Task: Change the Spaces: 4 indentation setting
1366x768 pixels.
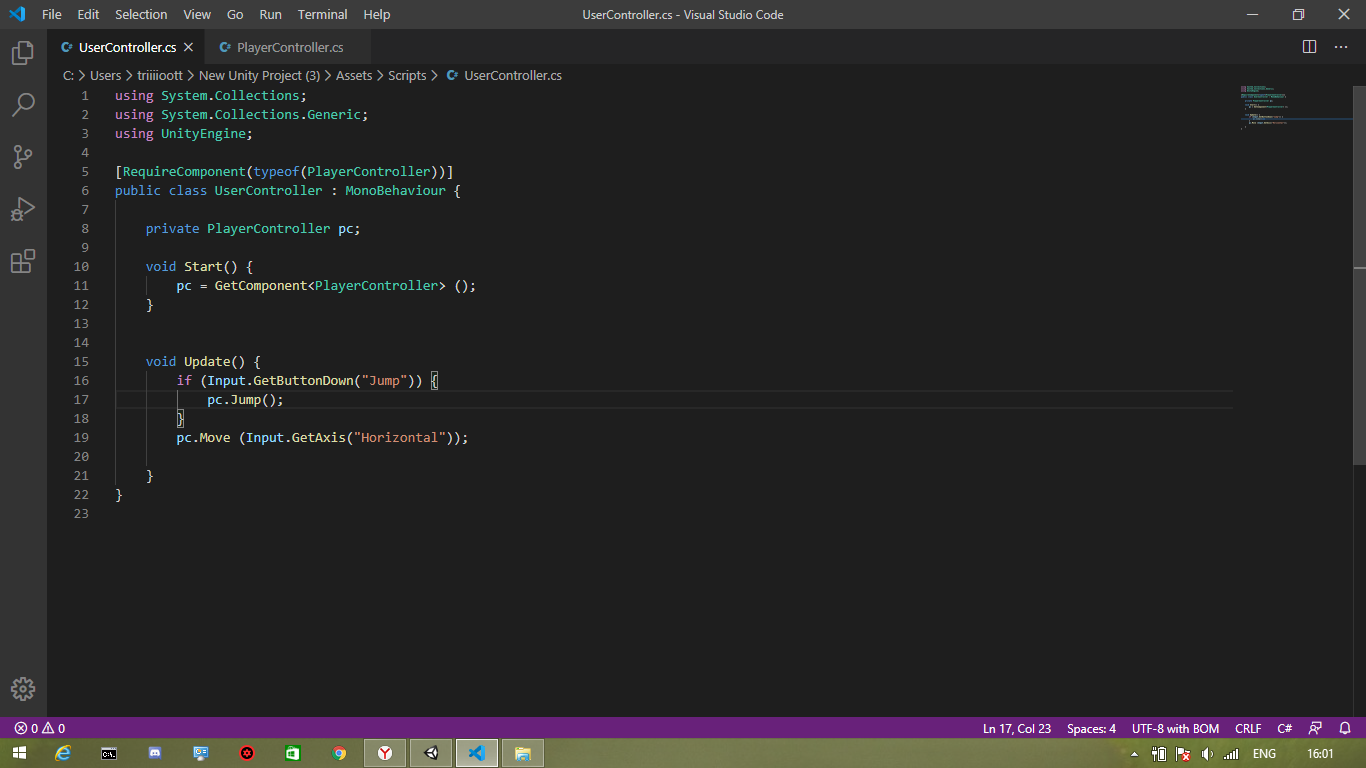Action: coord(1090,728)
